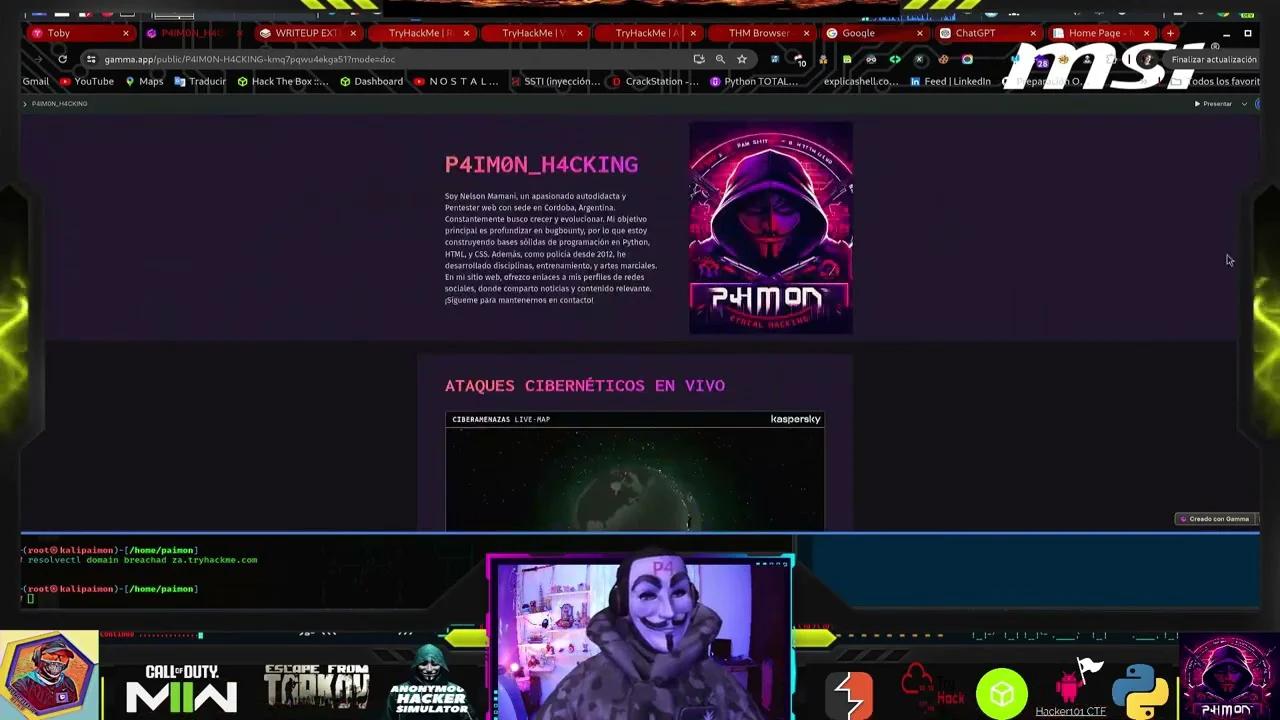Expand the P4IM0N_H4CKING breadcrumb chevron
The image size is (1280, 720).
coord(25,104)
